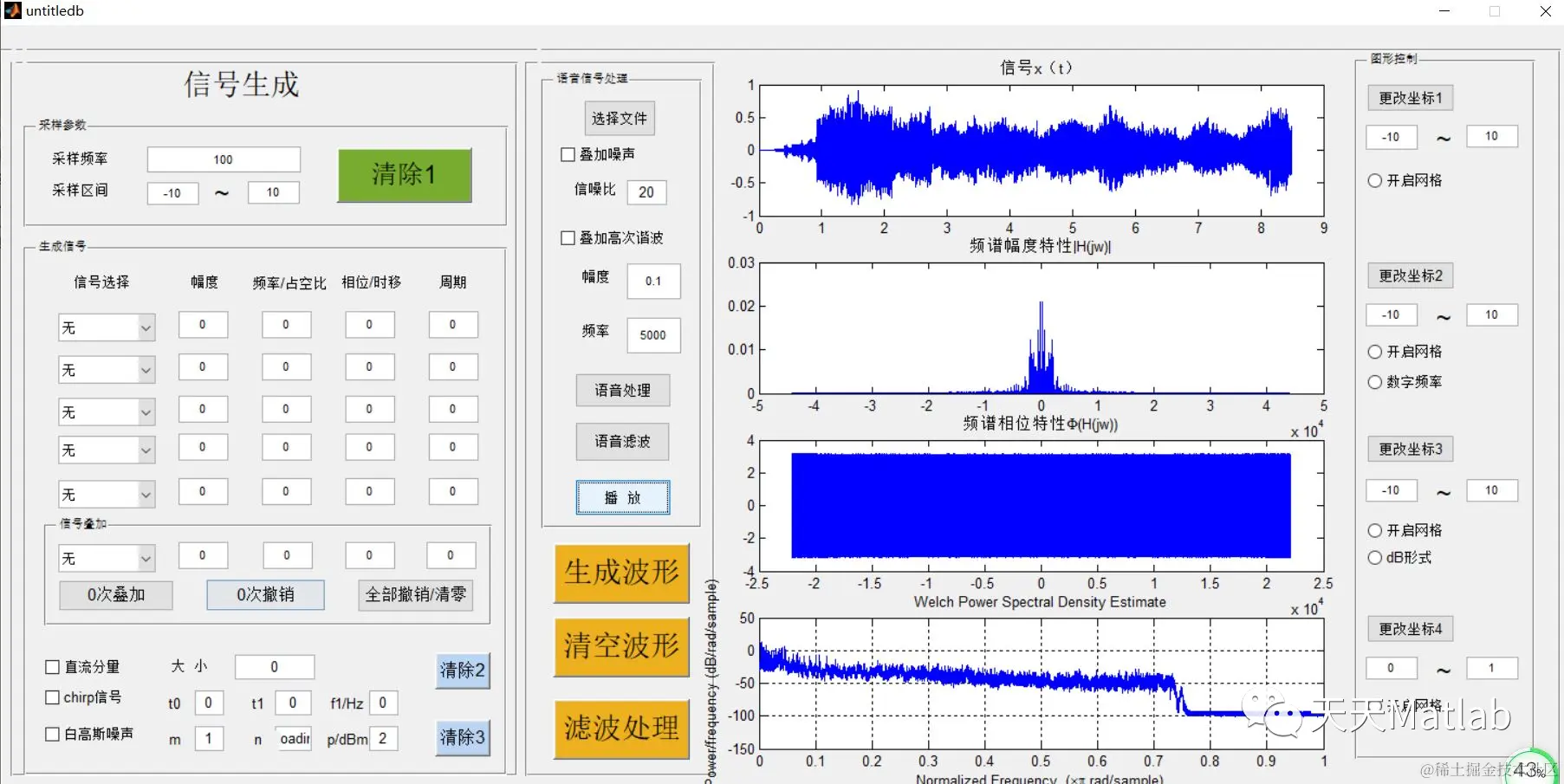Click the 信噪比 input field
Image resolution: width=1564 pixels, height=784 pixels.
point(646,192)
